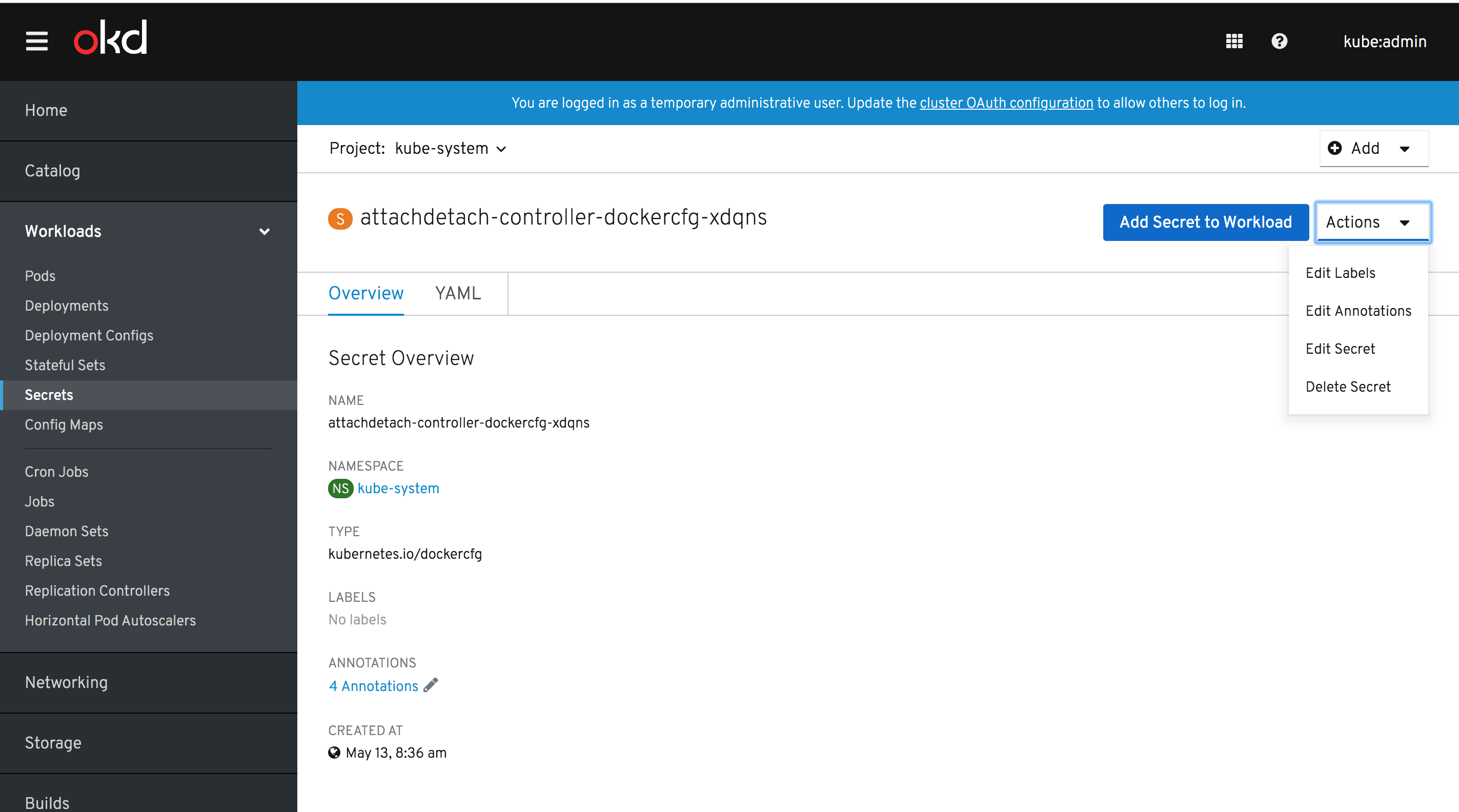Collapse the Workloads sidebar section
This screenshot has height=812, width=1459.
click(264, 232)
